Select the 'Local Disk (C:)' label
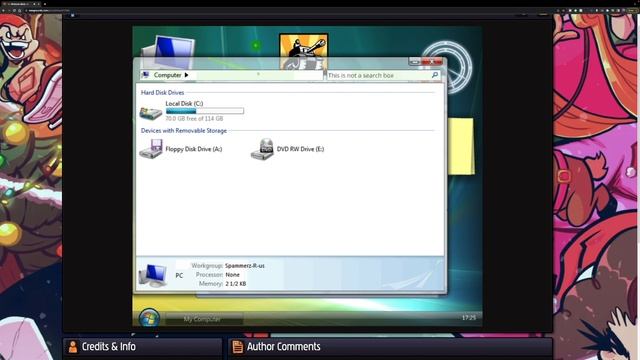This screenshot has height=360, width=640. point(184,104)
